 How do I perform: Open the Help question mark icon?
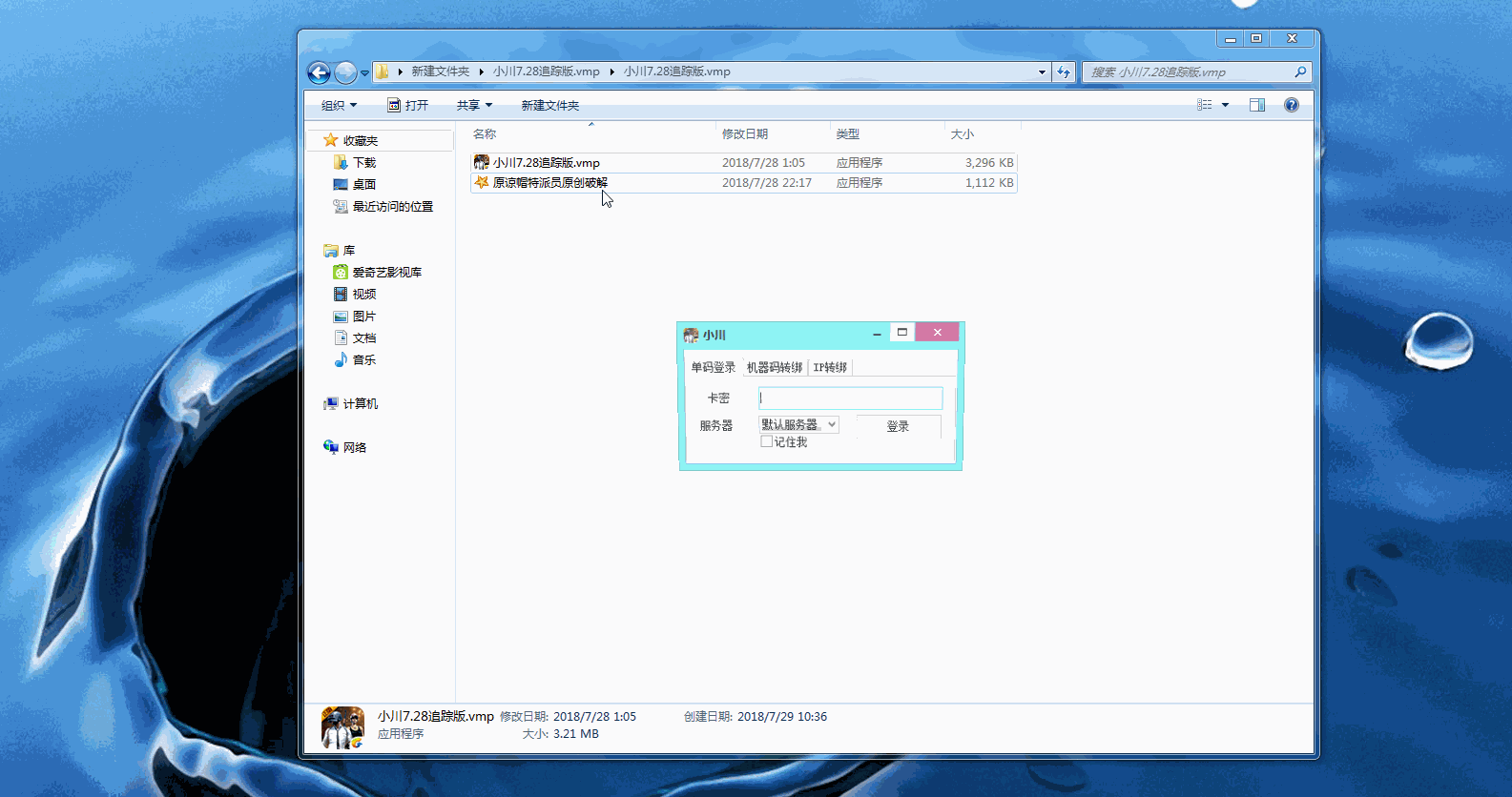coord(1291,105)
